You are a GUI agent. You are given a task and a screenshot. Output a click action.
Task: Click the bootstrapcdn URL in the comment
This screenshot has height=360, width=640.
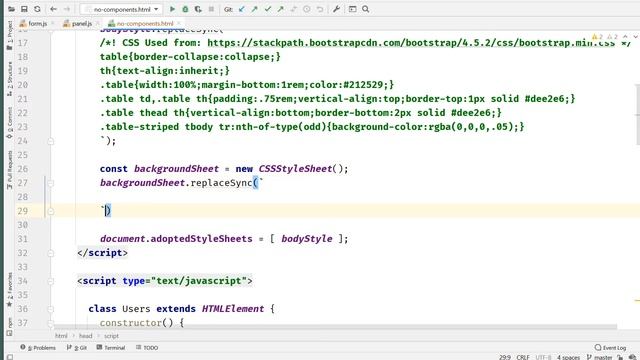coord(411,43)
